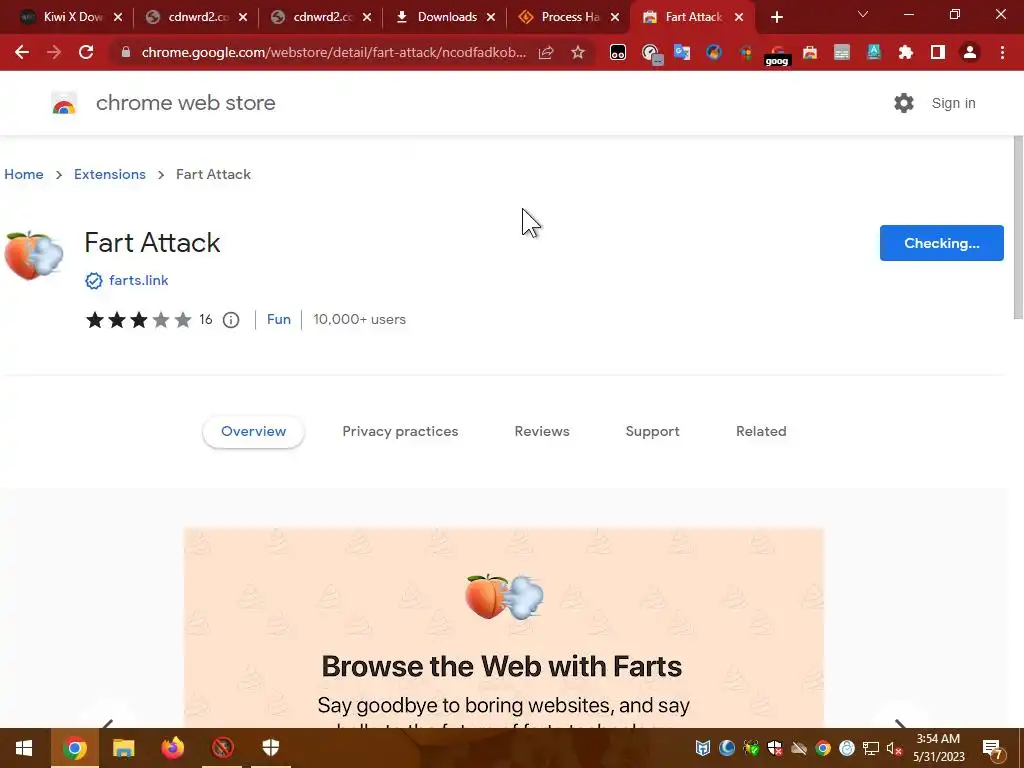Go to Home breadcrumb link
Image resolution: width=1024 pixels, height=768 pixels.
(24, 174)
